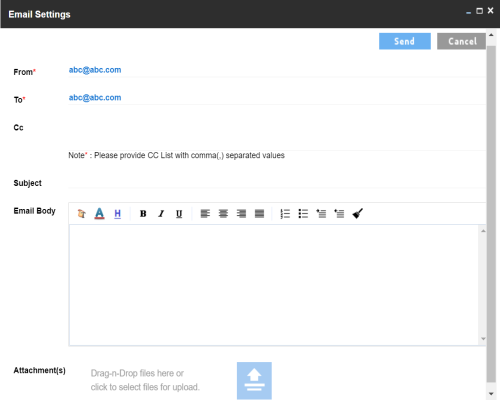Click the dialog's vertical scrollbar down arrow

(x=491, y=394)
